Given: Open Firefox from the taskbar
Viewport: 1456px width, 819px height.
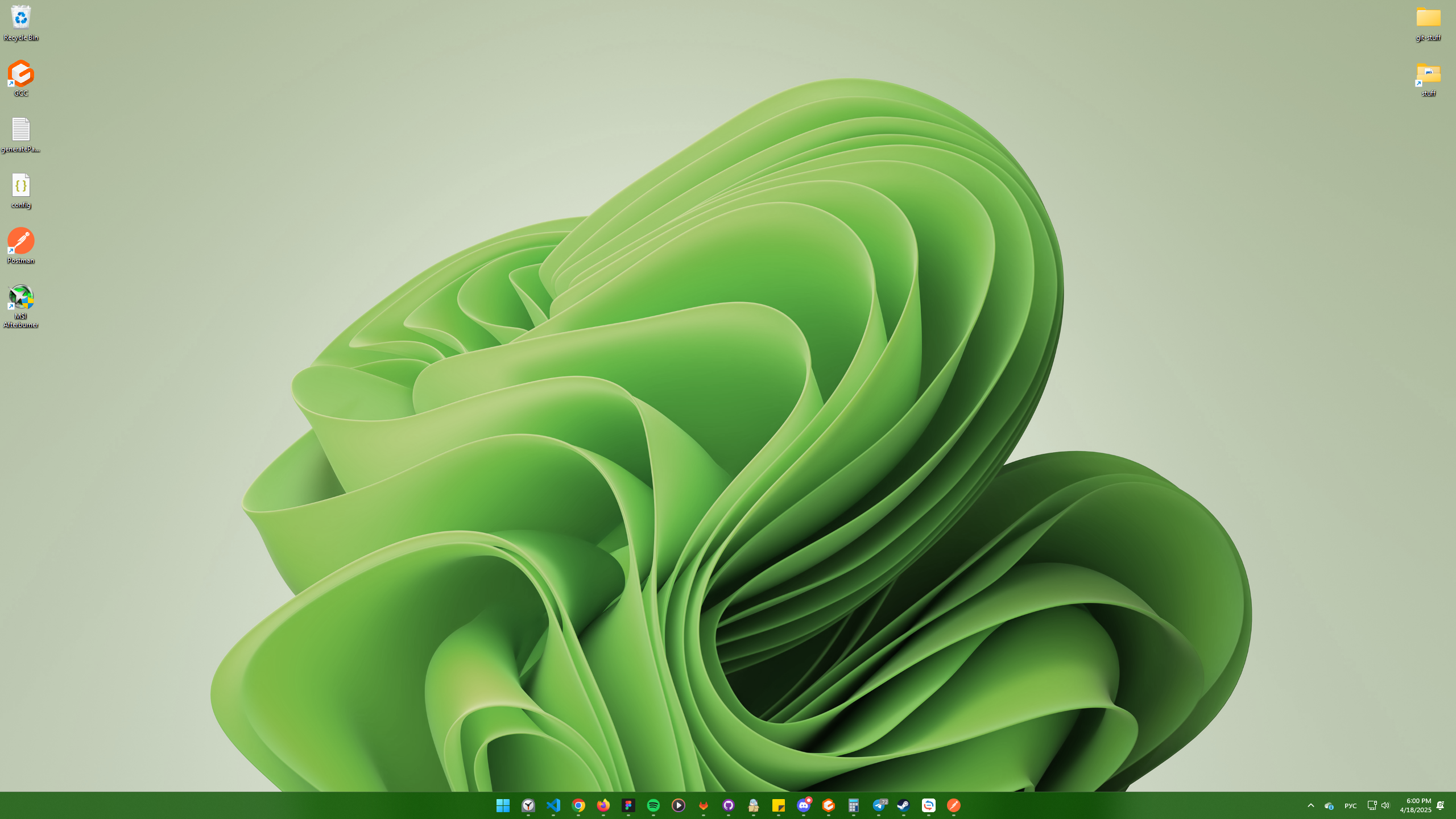Looking at the screenshot, I should pos(603,805).
